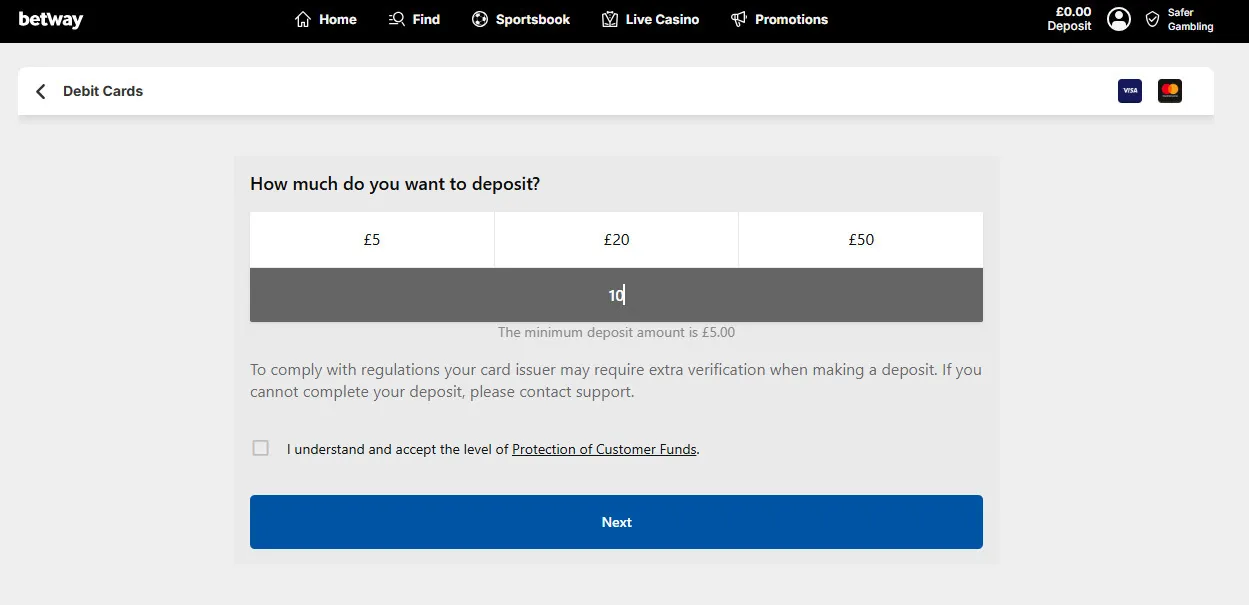Choose the £20 deposit amount

click(x=616, y=239)
